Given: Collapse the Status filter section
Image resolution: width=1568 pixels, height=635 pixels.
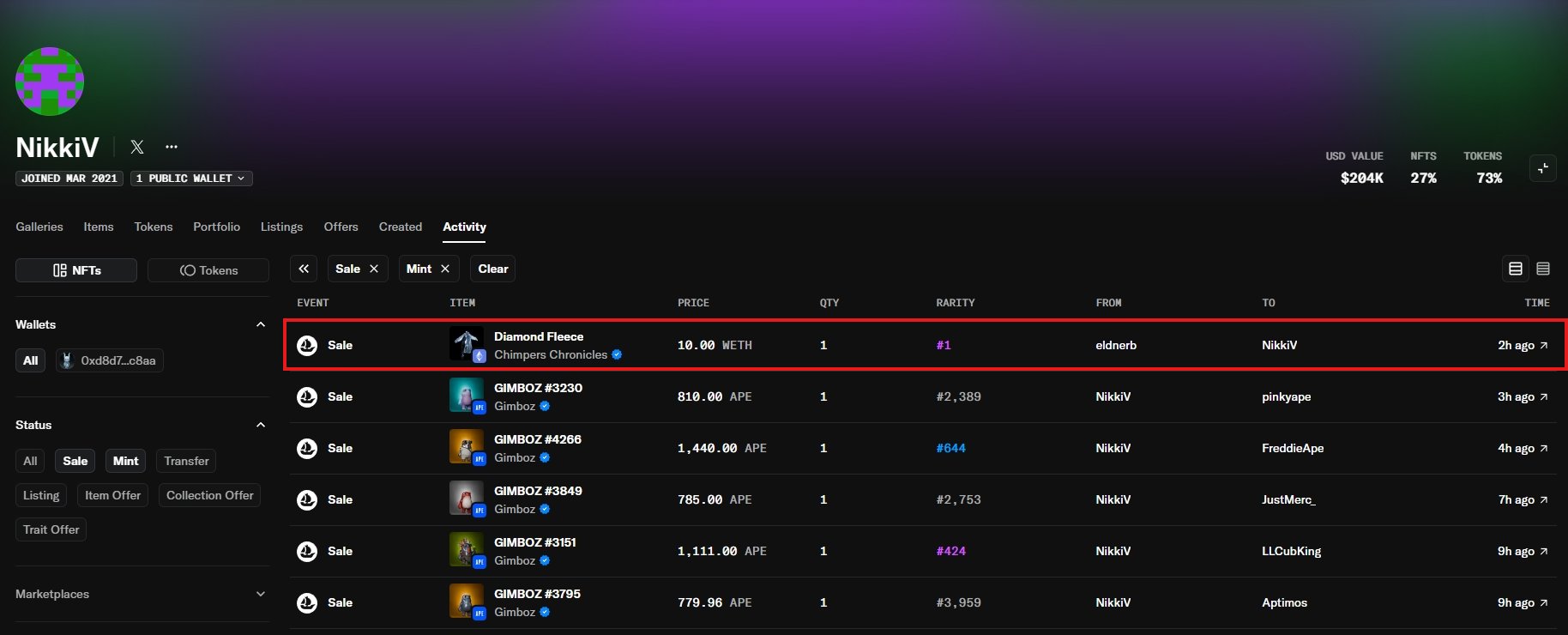Looking at the screenshot, I should tap(261, 425).
